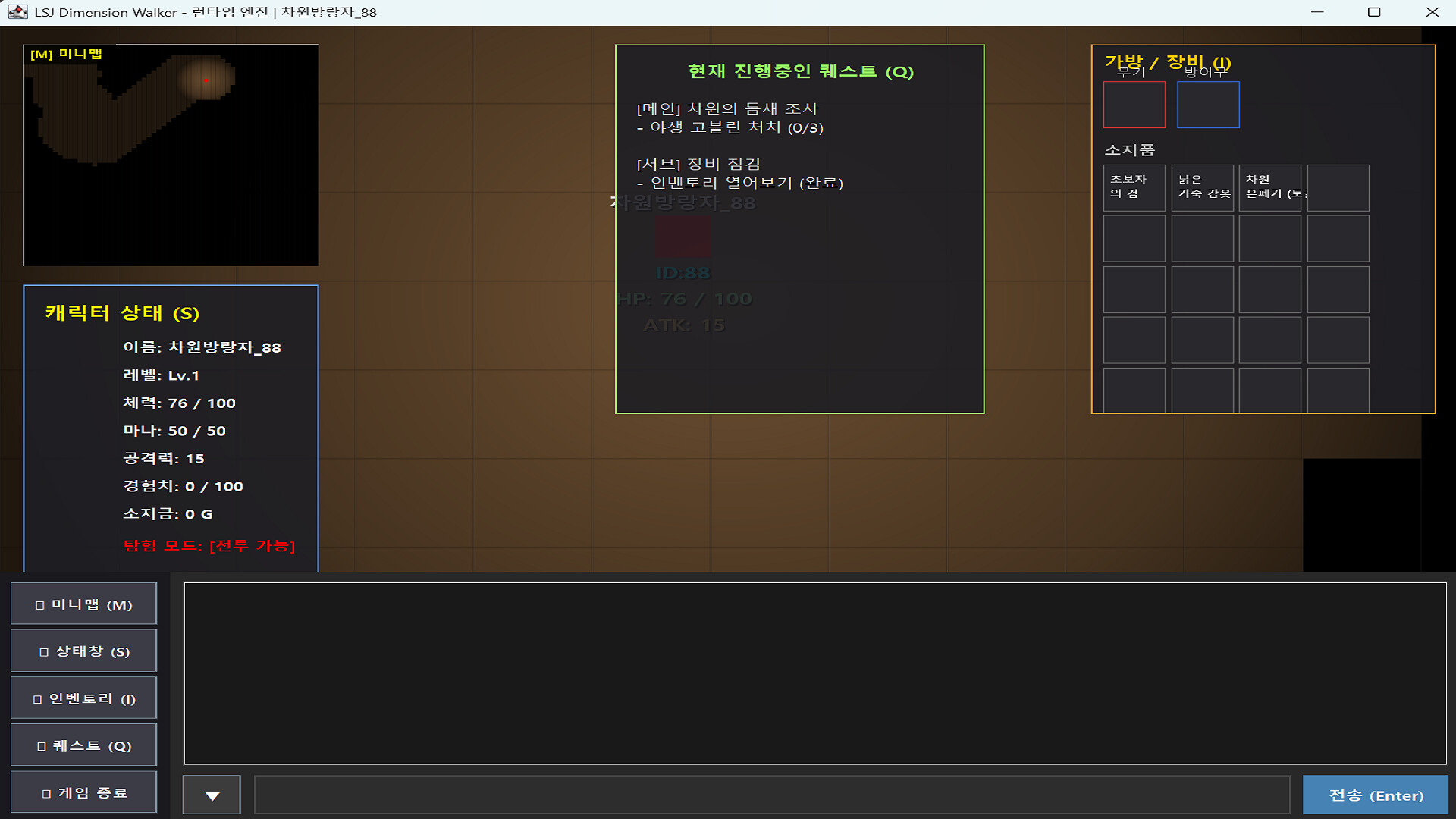The height and width of the screenshot is (819, 1456).
Task: Close the LSJ Dimension Walker window
Action: point(1432,12)
